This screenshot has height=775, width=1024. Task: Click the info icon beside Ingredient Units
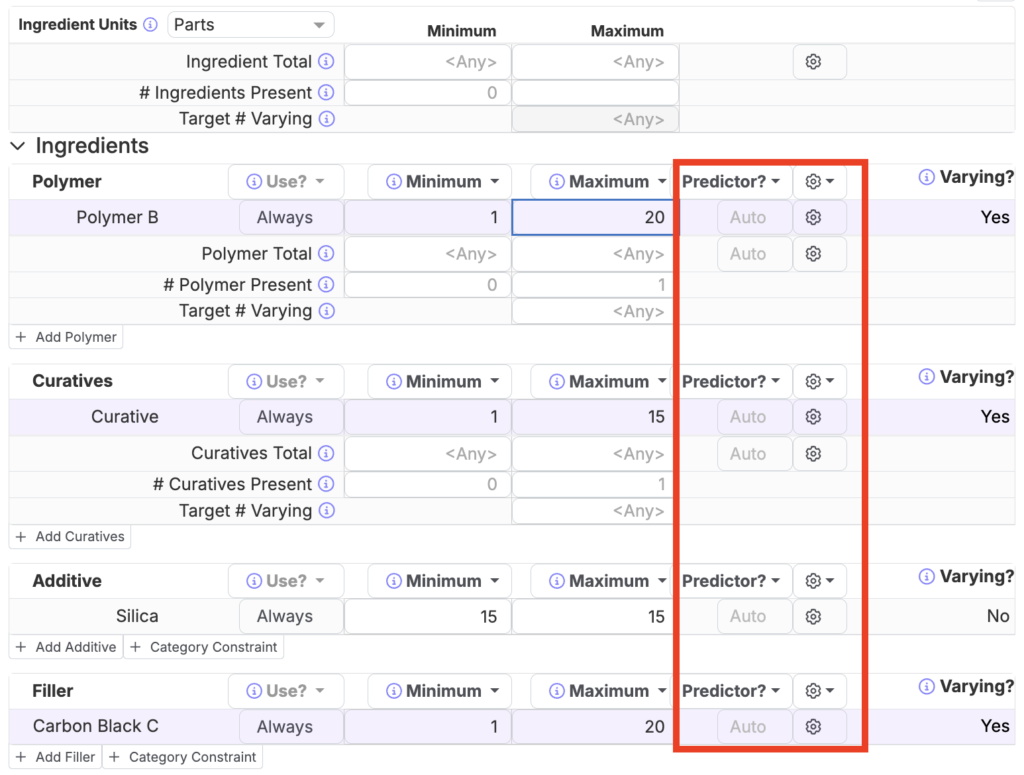[150, 25]
